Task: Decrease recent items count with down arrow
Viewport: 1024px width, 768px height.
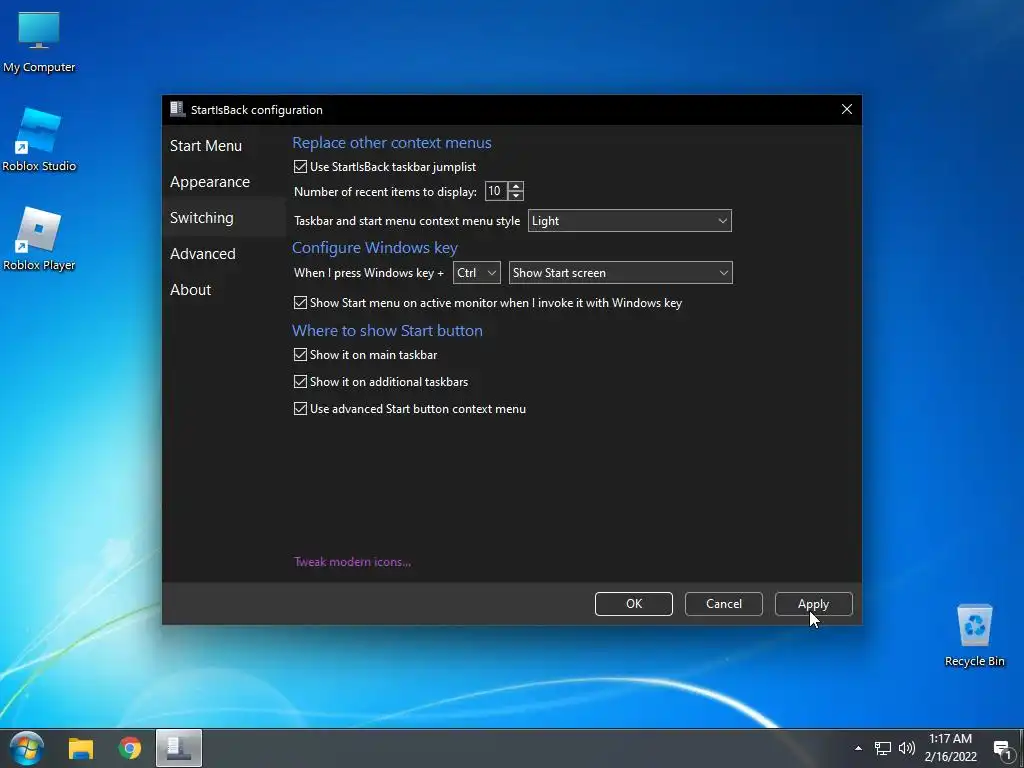Action: pos(516,196)
